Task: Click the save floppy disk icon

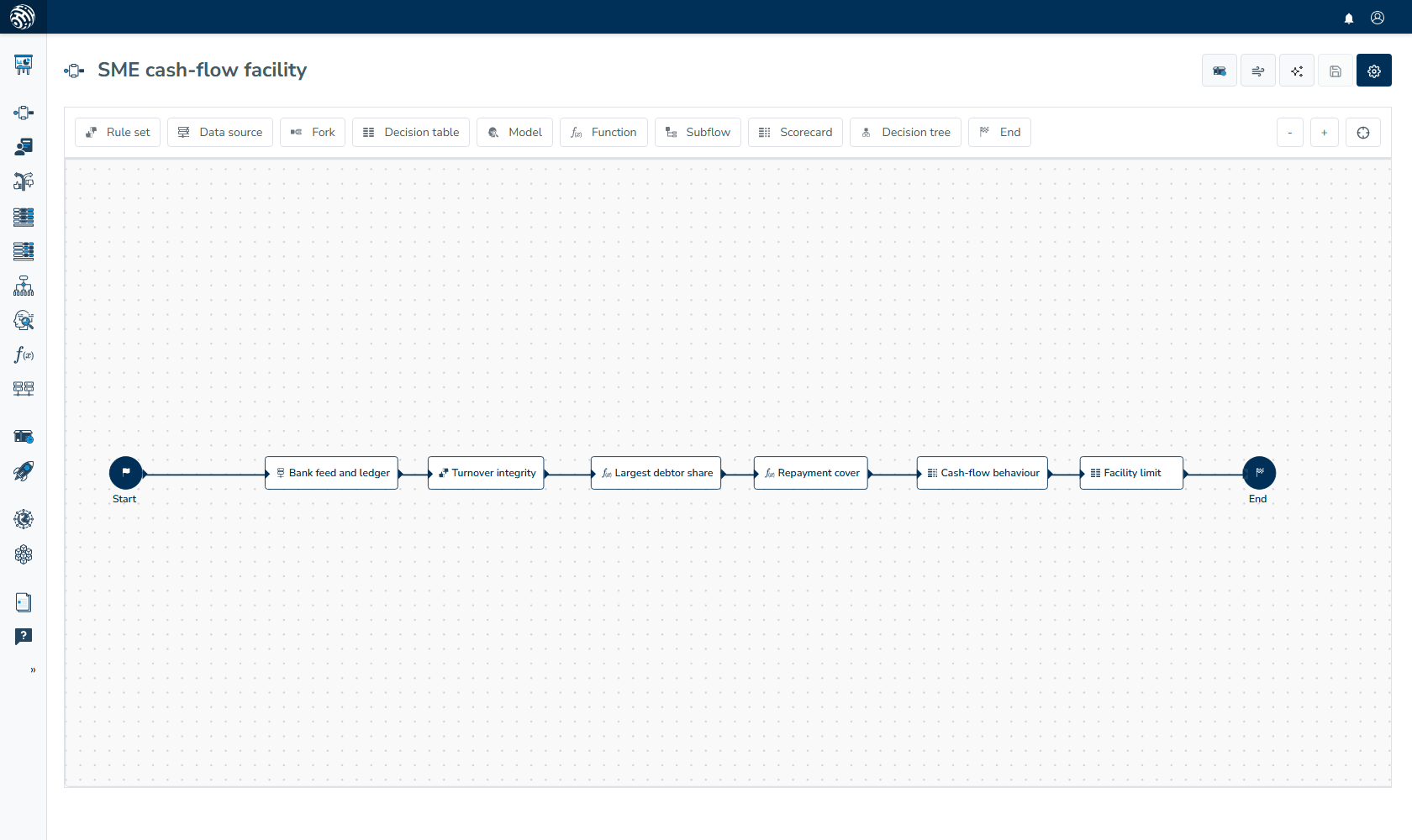Action: [1336, 71]
